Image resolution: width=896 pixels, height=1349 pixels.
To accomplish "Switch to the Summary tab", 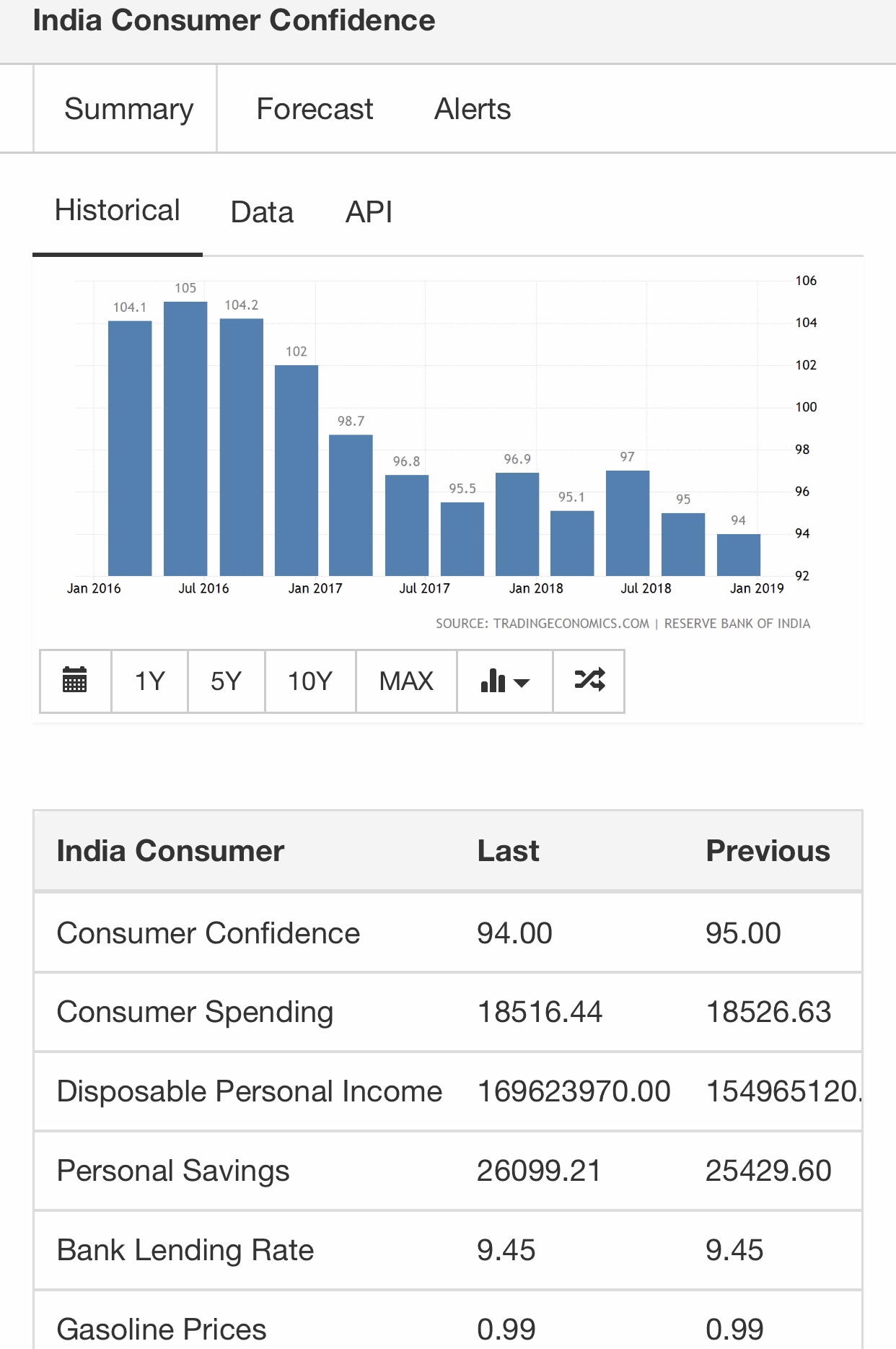I will click(x=128, y=109).
